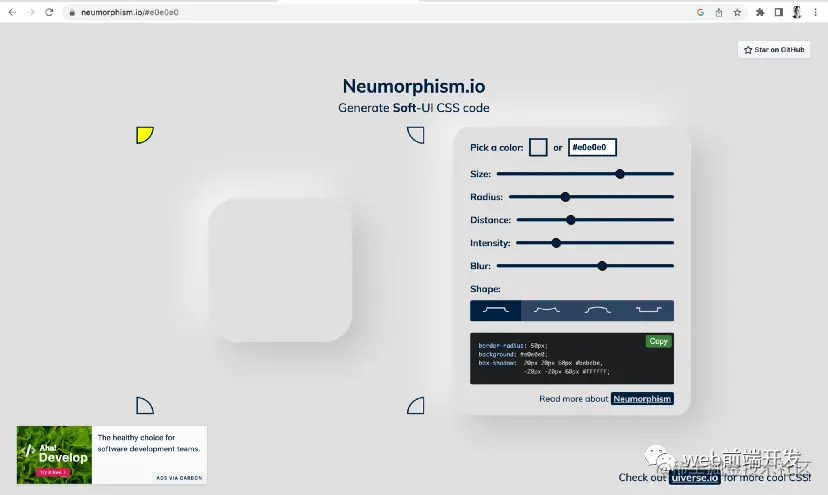Image resolution: width=828 pixels, height=495 pixels.
Task: Open the color picker swatch
Action: point(538,147)
